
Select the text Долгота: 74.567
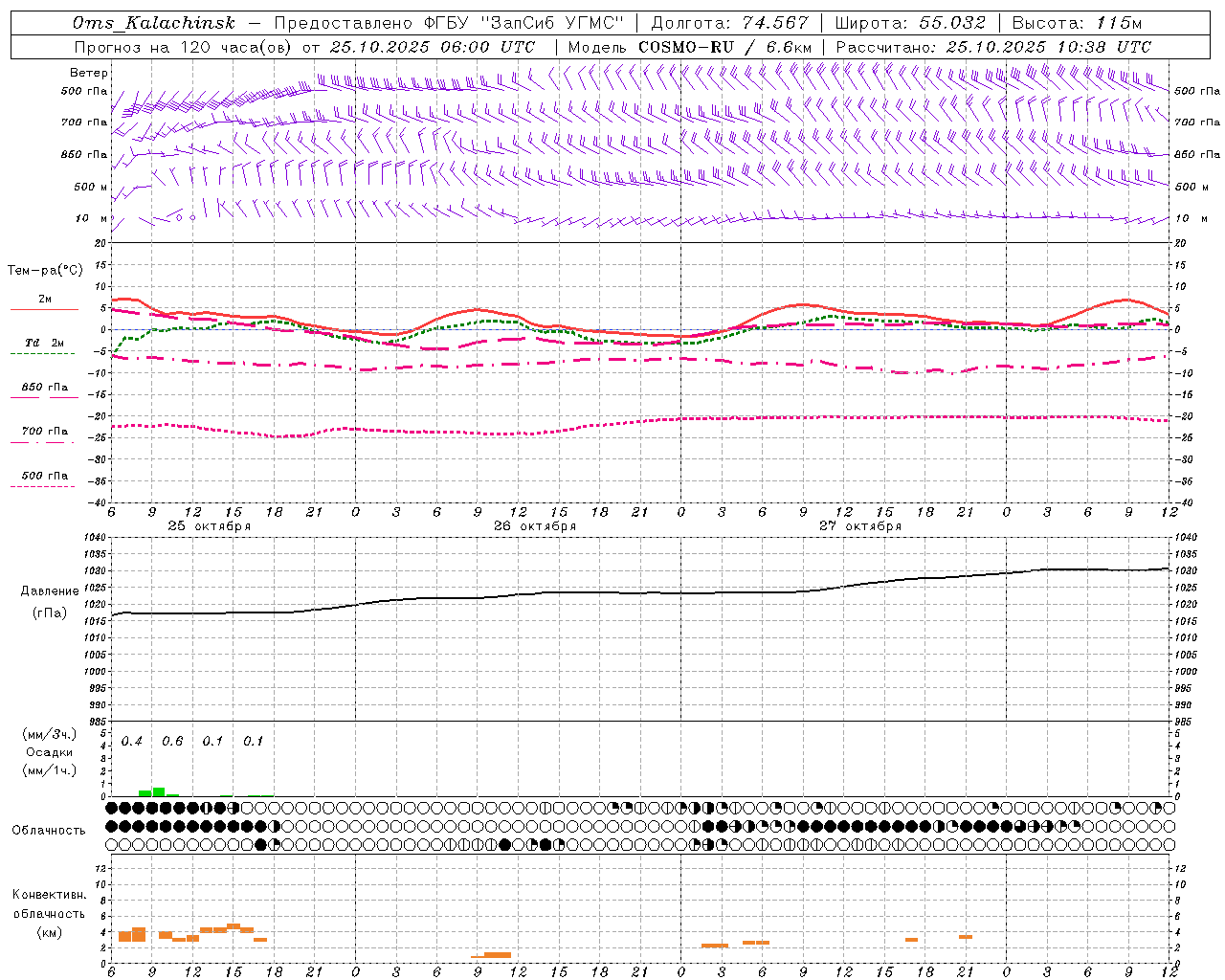pyautogui.click(x=730, y=23)
